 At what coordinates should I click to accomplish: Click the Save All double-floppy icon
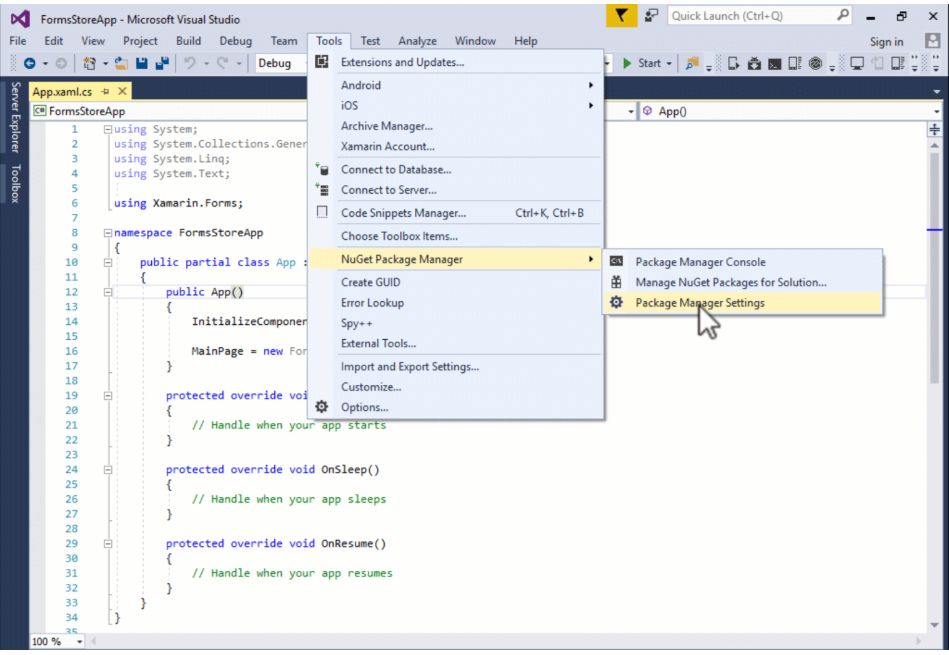tap(162, 63)
